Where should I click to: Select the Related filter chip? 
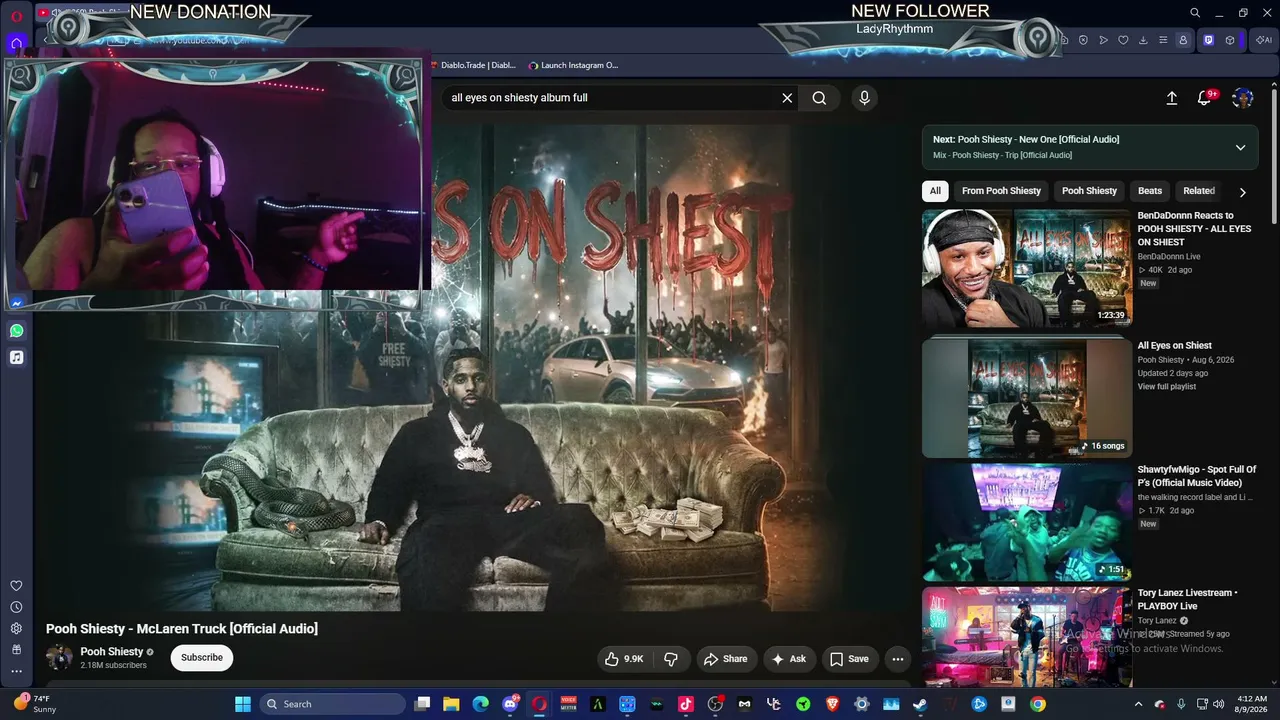[1199, 191]
